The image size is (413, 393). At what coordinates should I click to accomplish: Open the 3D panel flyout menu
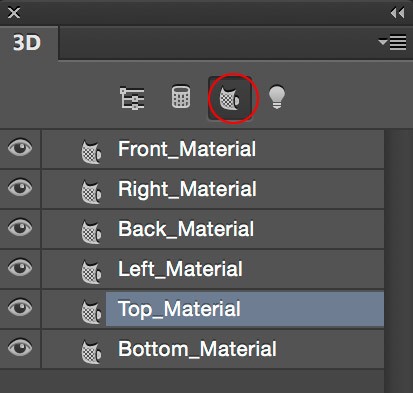coord(392,42)
